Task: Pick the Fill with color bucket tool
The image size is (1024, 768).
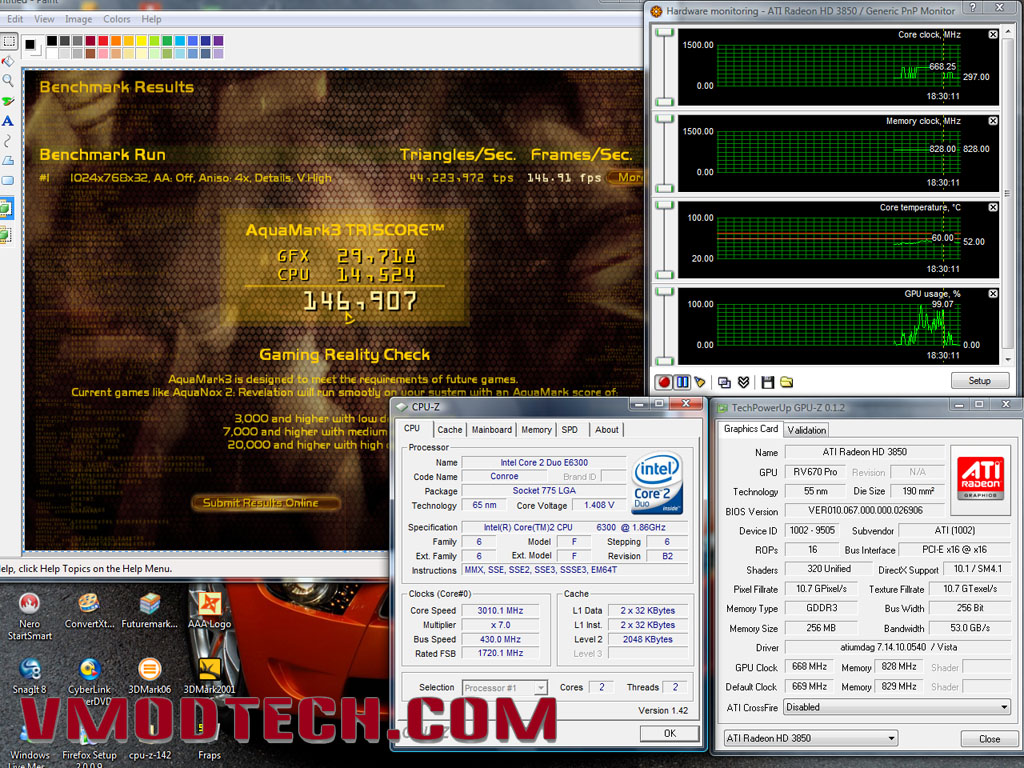Action: (8, 61)
